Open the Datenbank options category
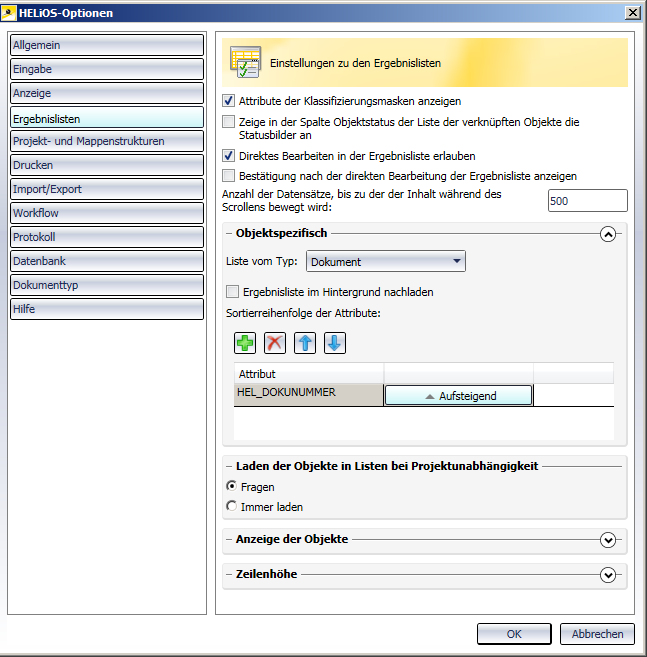This screenshot has width=647, height=657. click(107, 261)
